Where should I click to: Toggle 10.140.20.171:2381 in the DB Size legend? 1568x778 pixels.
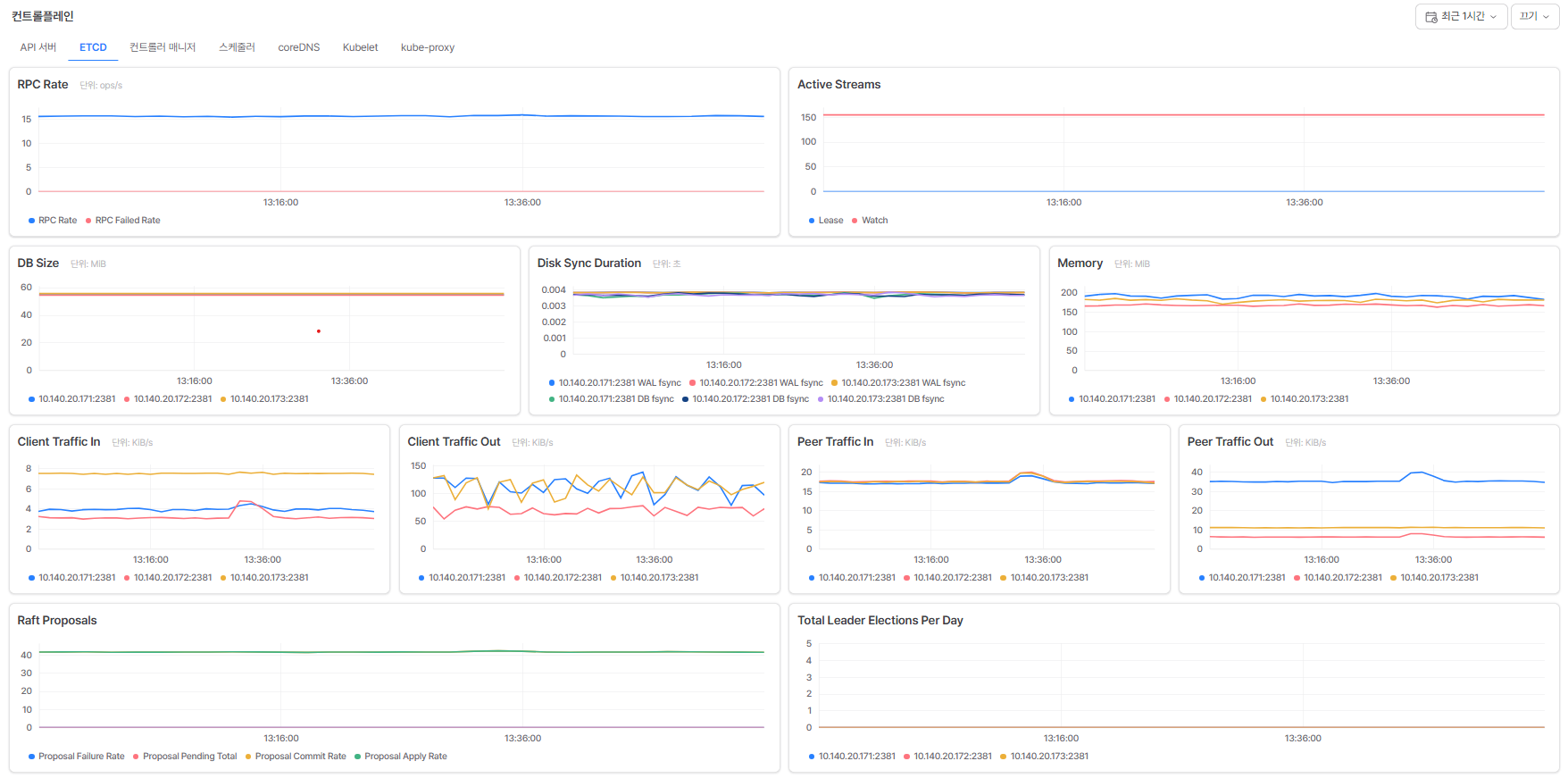click(72, 399)
